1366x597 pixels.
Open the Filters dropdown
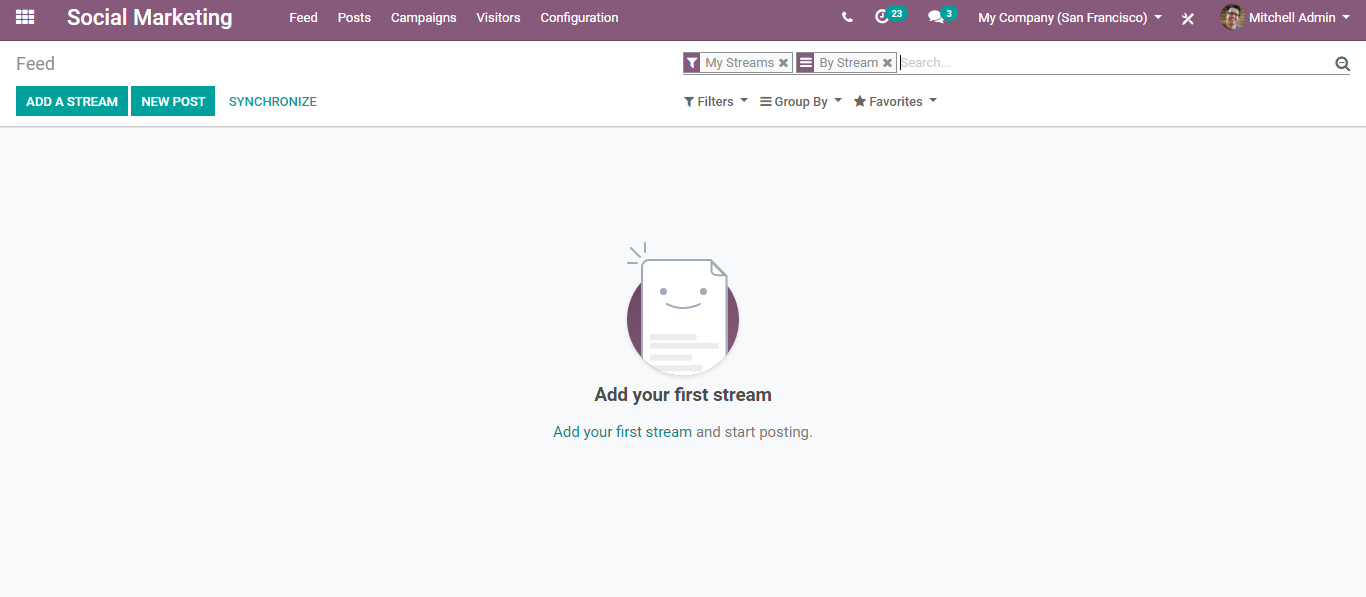point(716,101)
